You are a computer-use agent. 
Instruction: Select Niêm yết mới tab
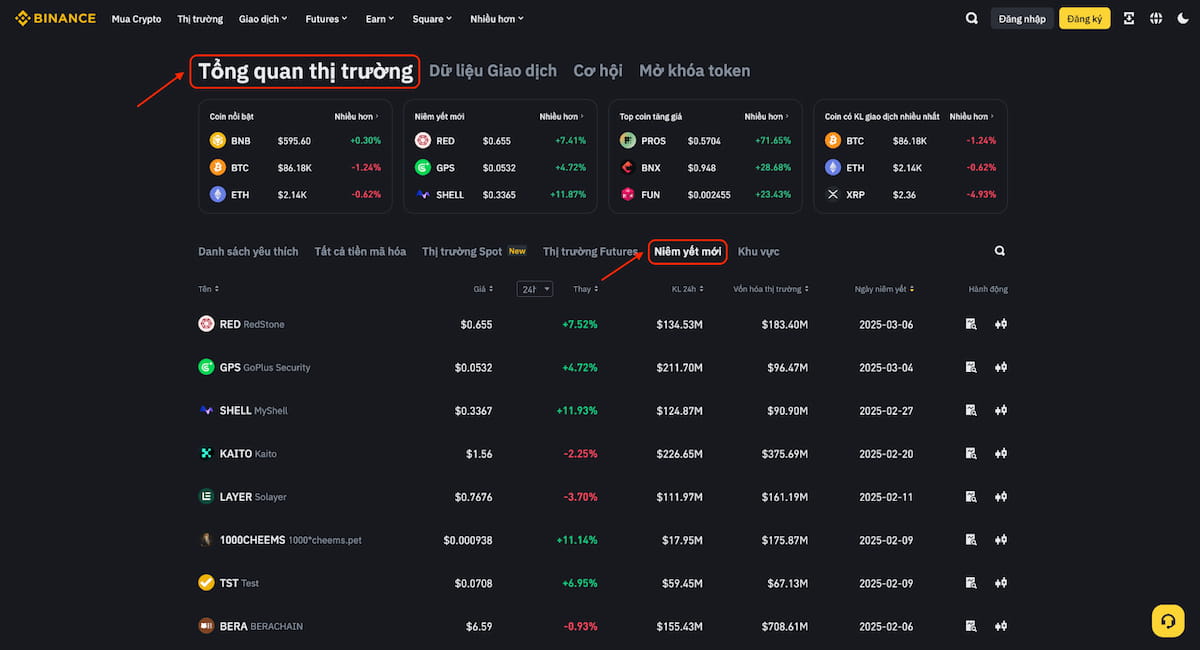click(688, 252)
